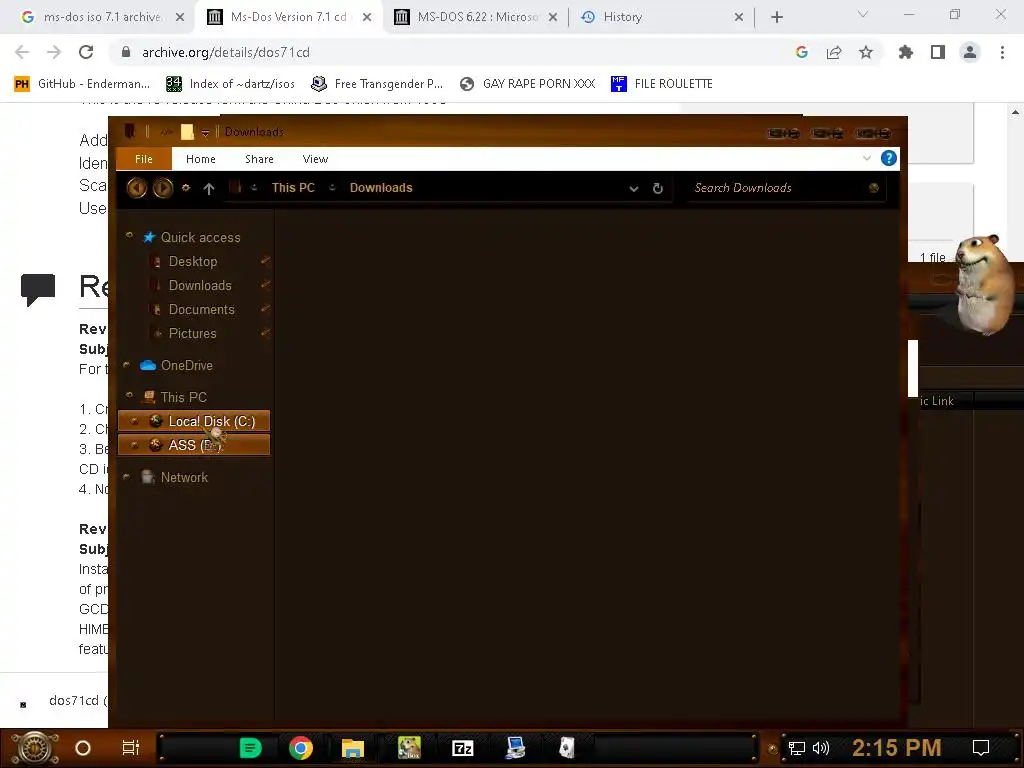
Task: Close the History browser tab
Action: [x=739, y=17]
